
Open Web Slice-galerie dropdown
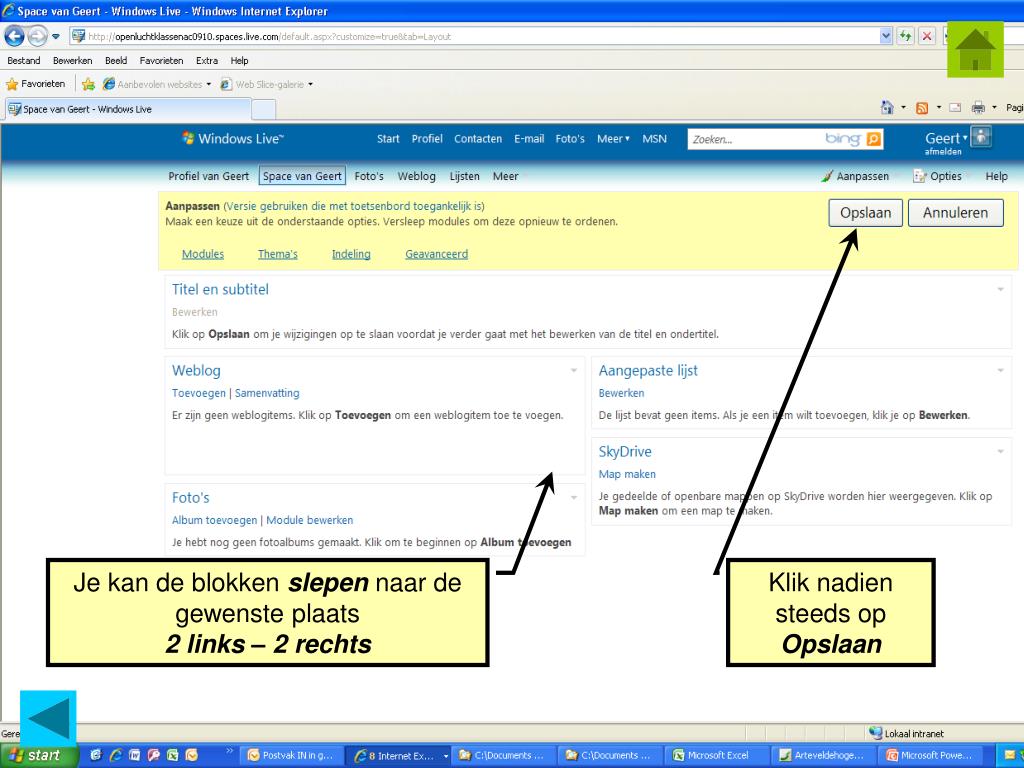click(266, 84)
